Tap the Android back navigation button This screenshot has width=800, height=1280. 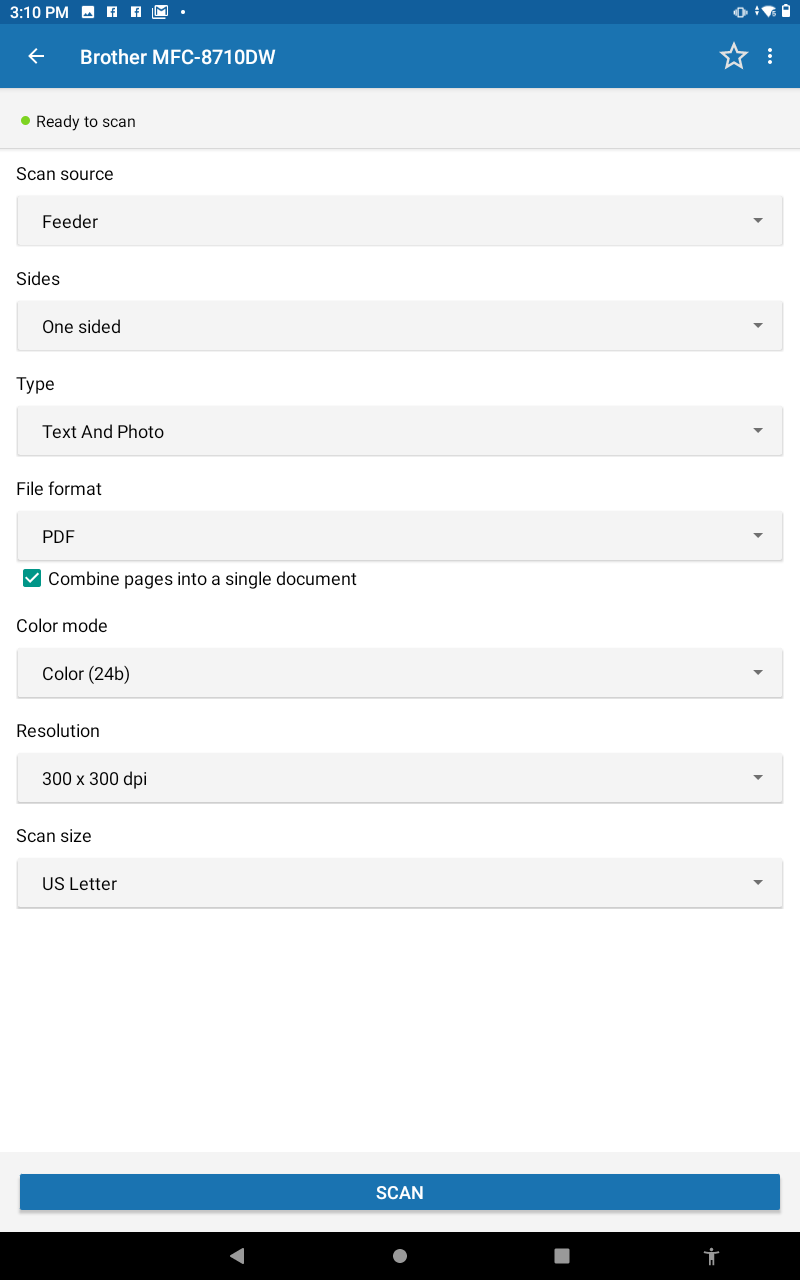(x=237, y=1256)
